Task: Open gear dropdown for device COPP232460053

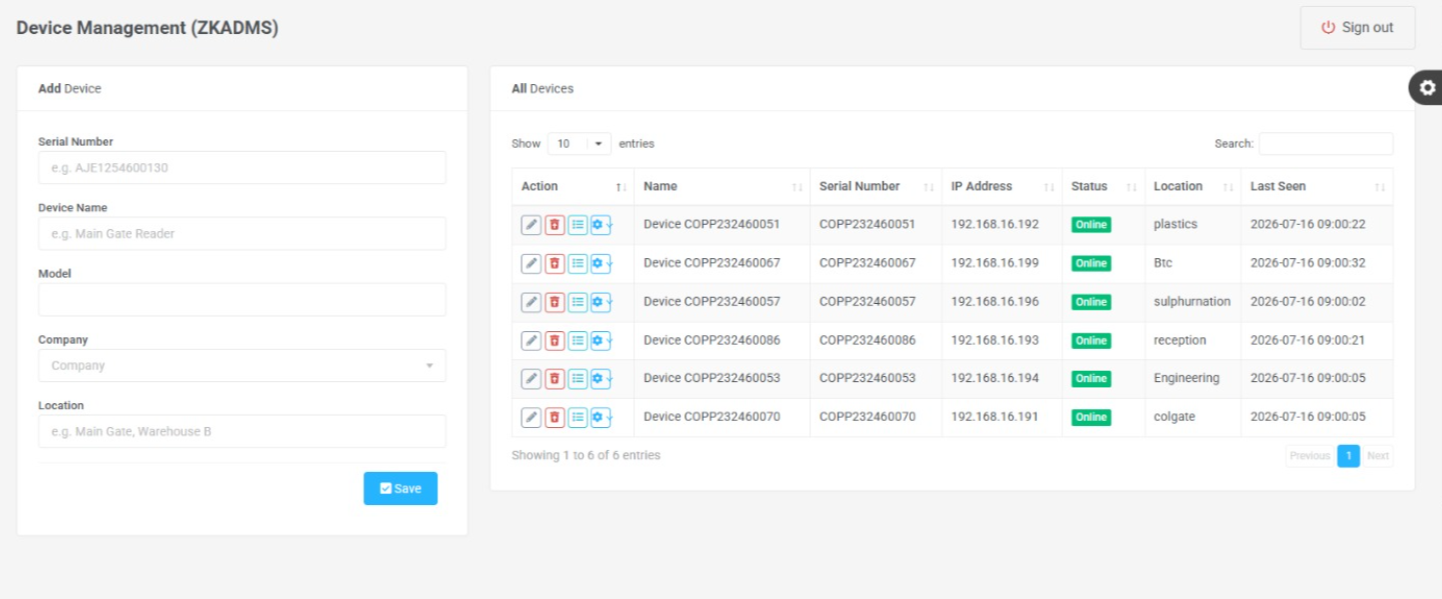Action: coord(601,378)
